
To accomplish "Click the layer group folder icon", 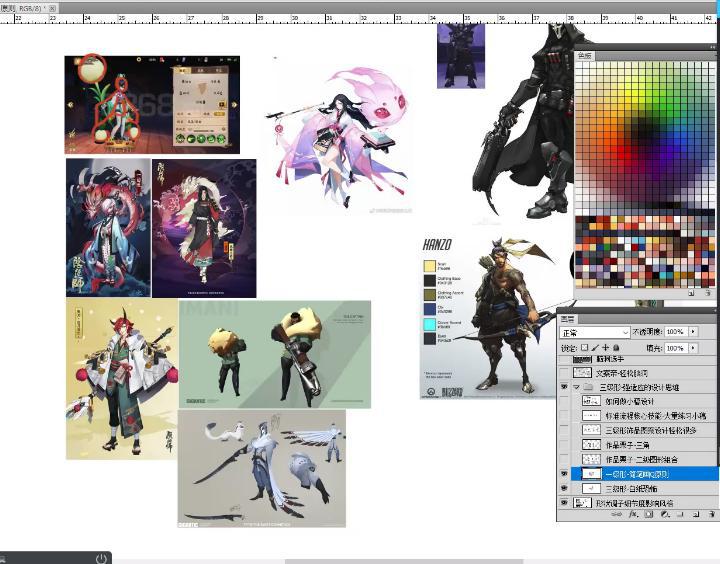I will 588,387.
